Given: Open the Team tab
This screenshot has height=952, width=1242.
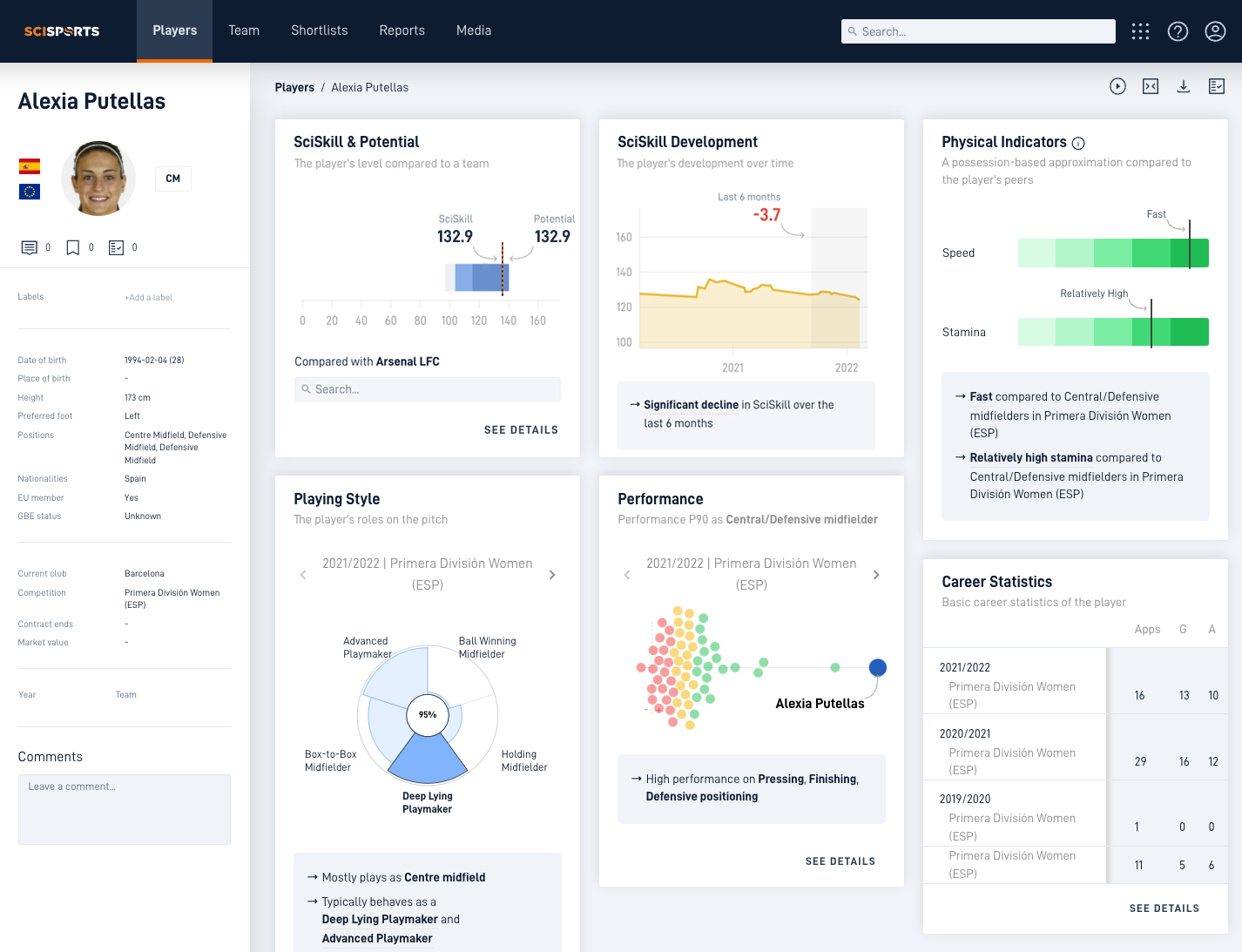Looking at the screenshot, I should [x=244, y=30].
